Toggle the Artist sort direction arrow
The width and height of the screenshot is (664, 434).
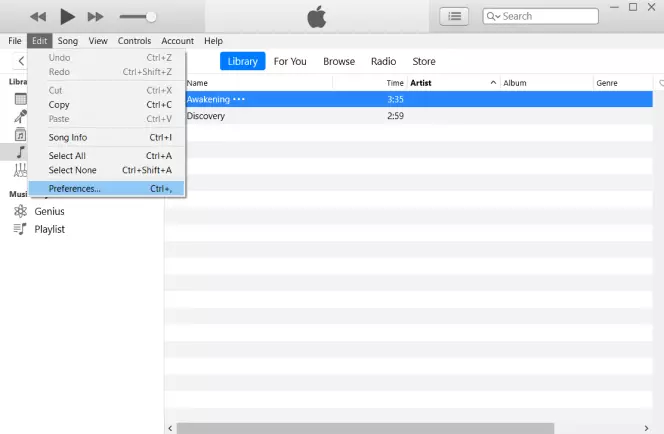(493, 83)
